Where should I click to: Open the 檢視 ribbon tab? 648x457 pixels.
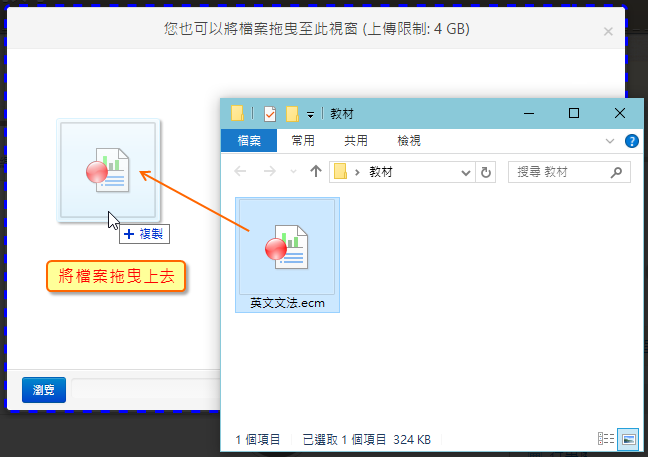pos(409,141)
